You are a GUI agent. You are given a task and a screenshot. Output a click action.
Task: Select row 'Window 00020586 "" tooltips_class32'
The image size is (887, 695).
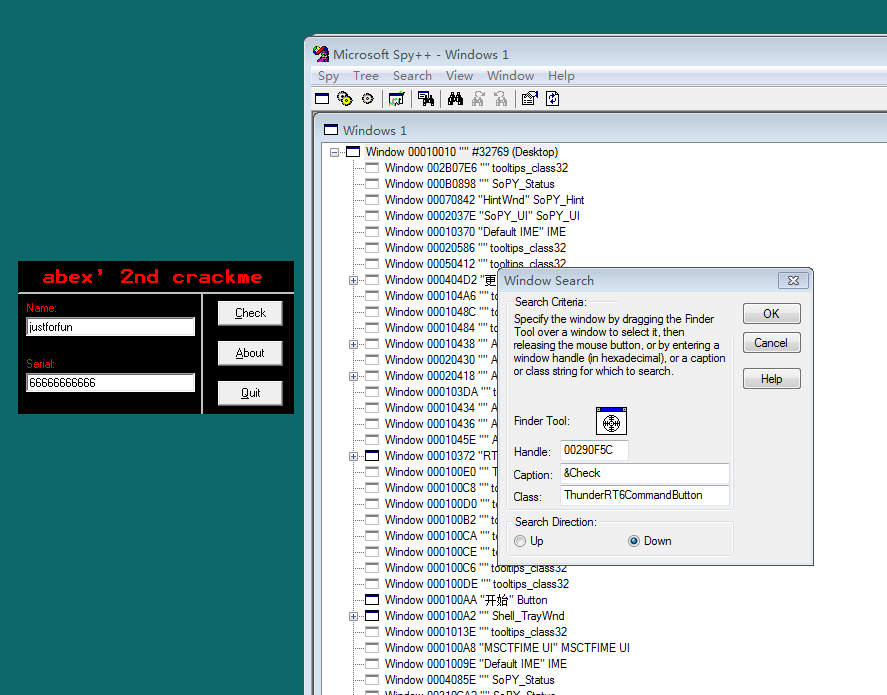click(x=475, y=248)
